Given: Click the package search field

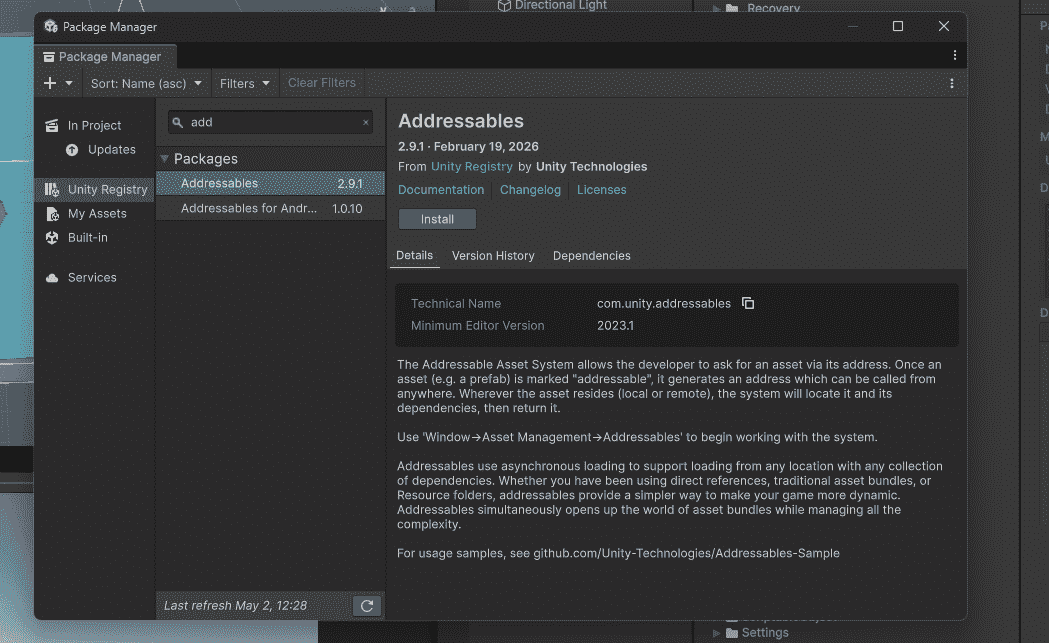Looking at the screenshot, I should 270,122.
